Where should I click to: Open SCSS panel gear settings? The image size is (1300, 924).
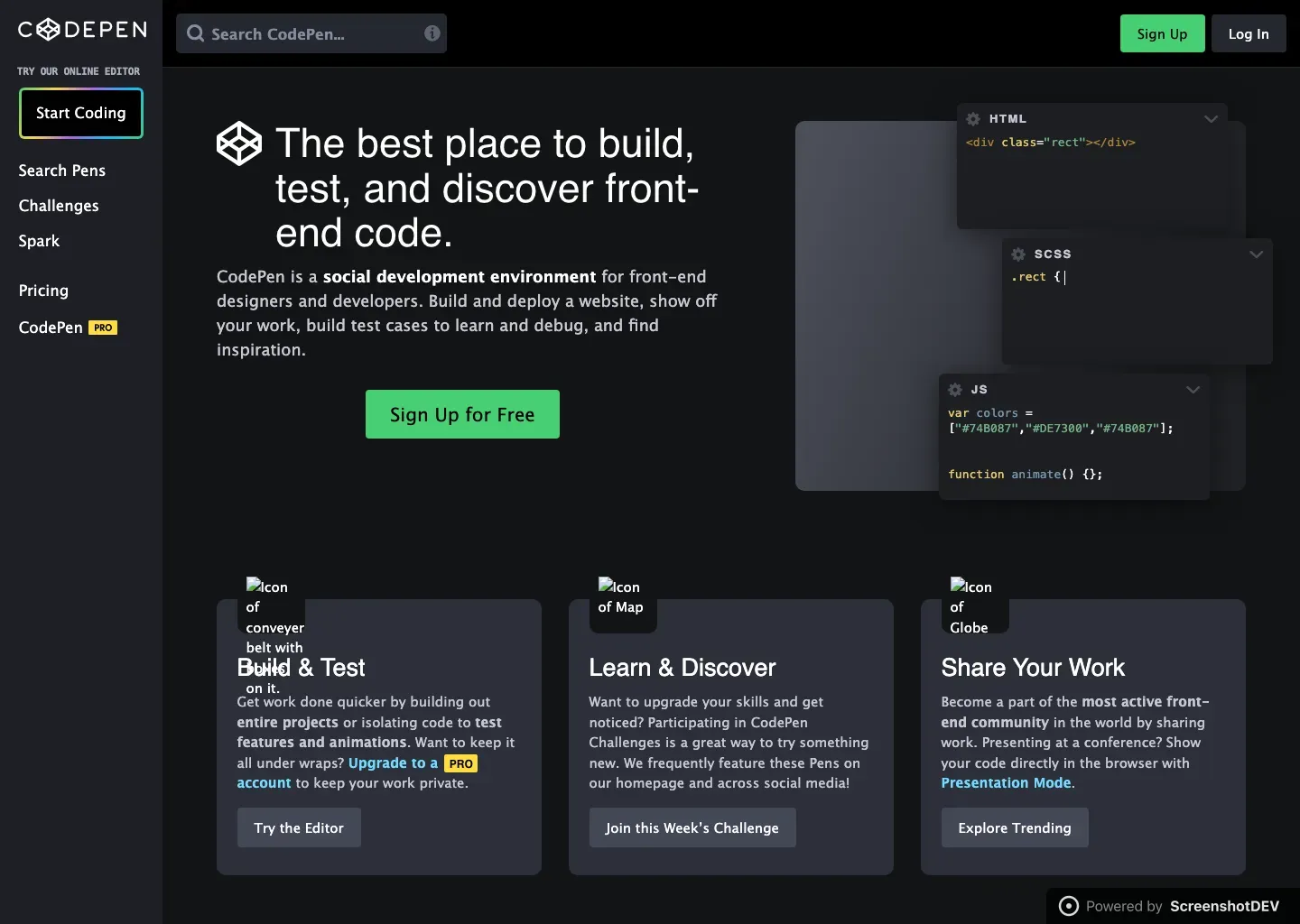coord(1018,254)
